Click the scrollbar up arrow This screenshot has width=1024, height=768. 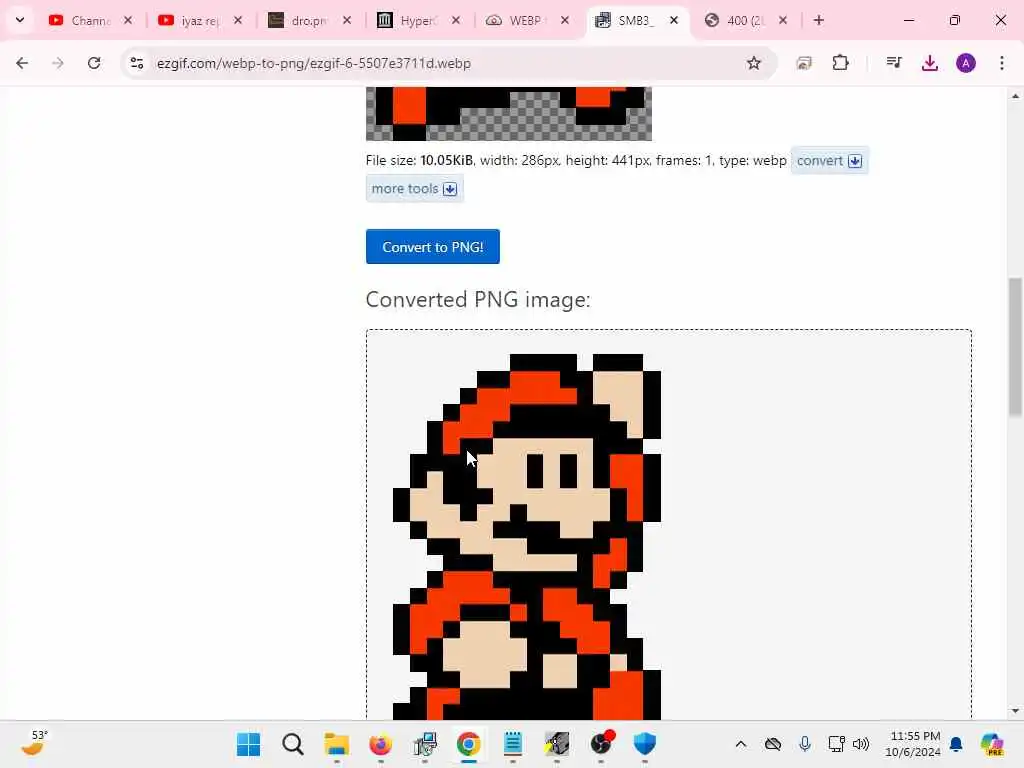pos(1015,96)
